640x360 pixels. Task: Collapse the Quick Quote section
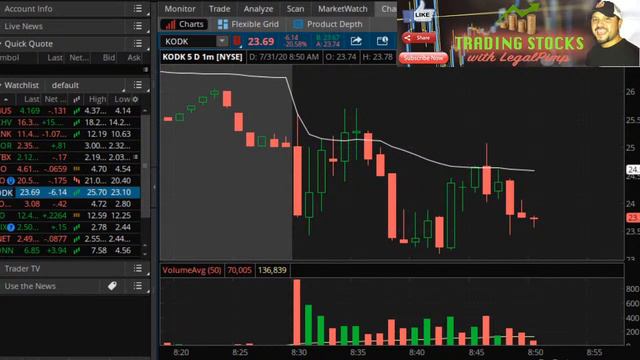tap(1, 44)
